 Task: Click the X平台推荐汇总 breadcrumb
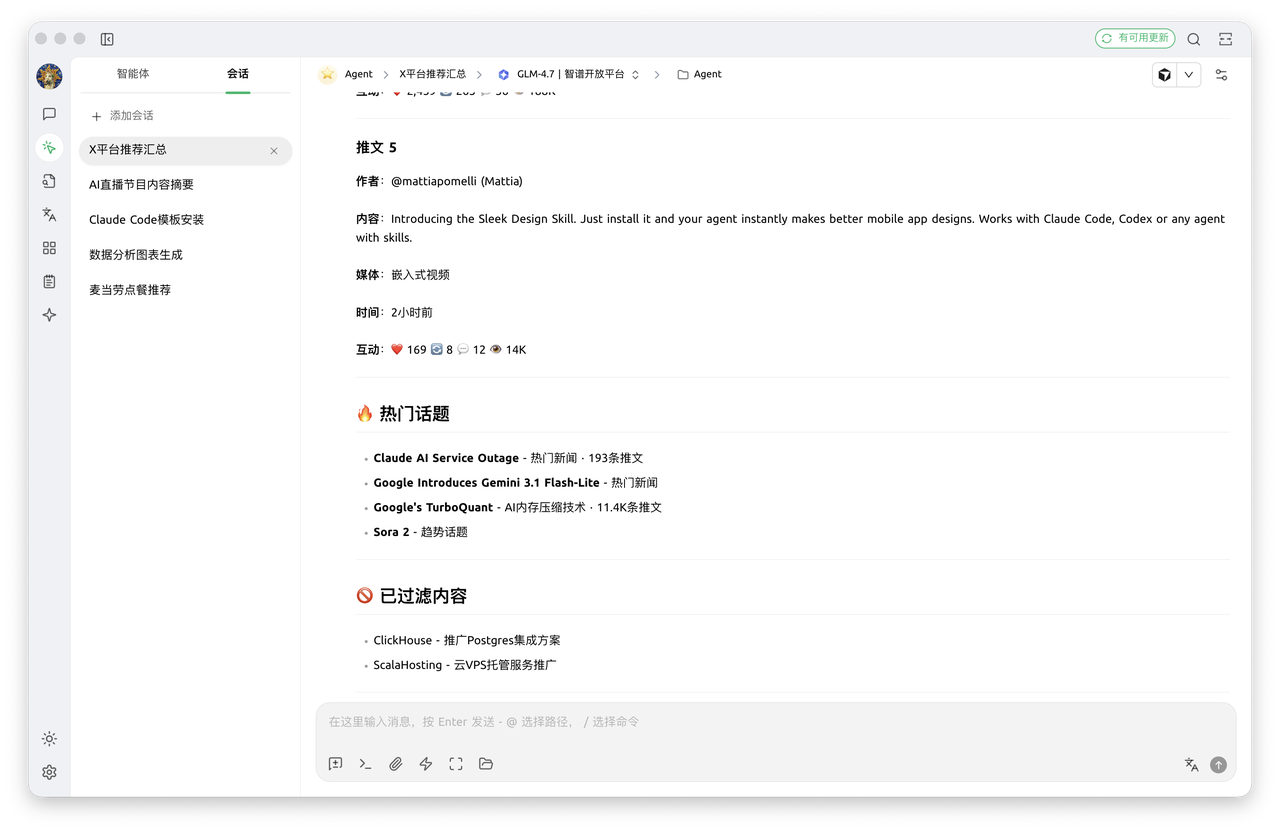(x=433, y=74)
